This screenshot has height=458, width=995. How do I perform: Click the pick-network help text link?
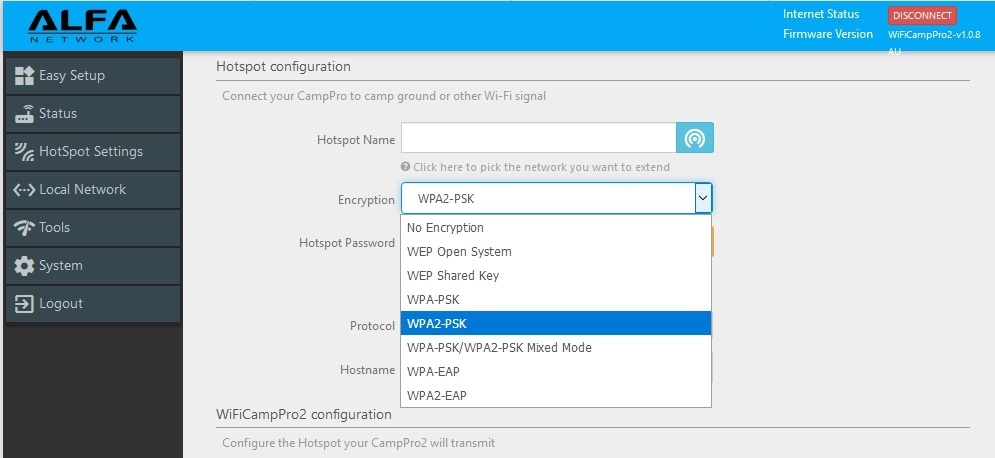tap(541, 167)
